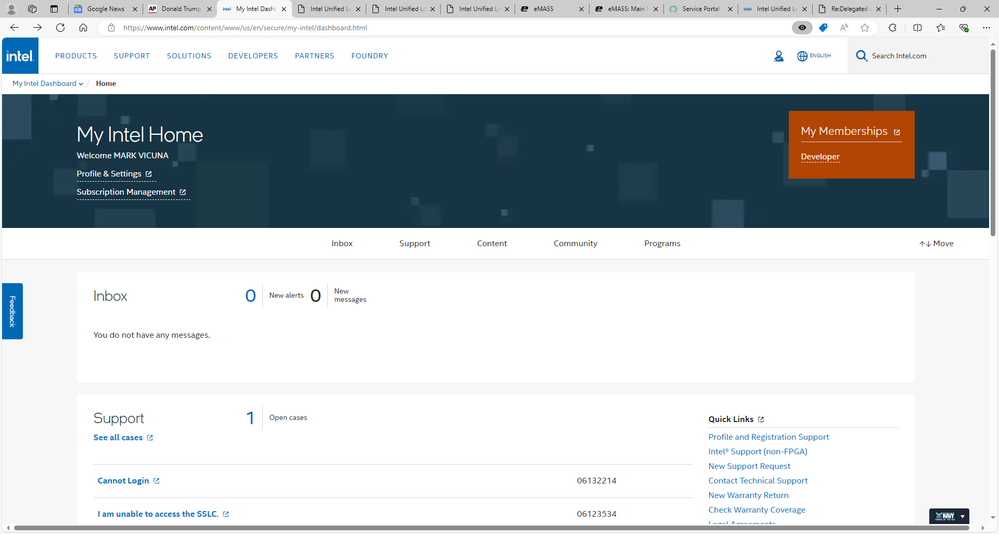Click the browser address bar URL
The width and height of the screenshot is (999, 534).
coord(245,27)
